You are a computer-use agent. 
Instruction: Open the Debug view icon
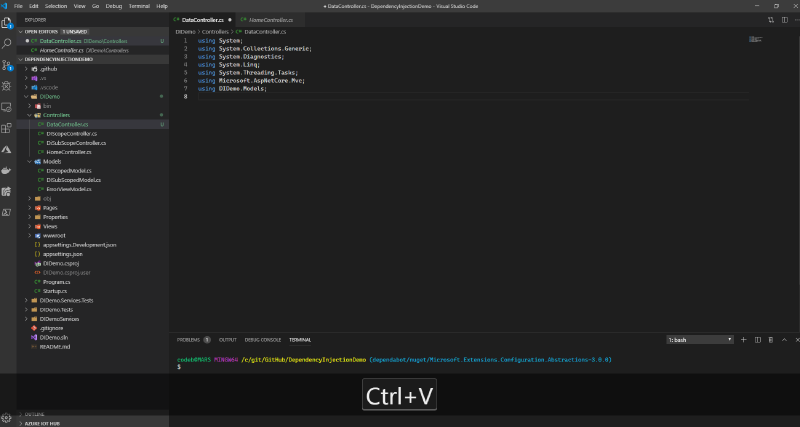6,86
